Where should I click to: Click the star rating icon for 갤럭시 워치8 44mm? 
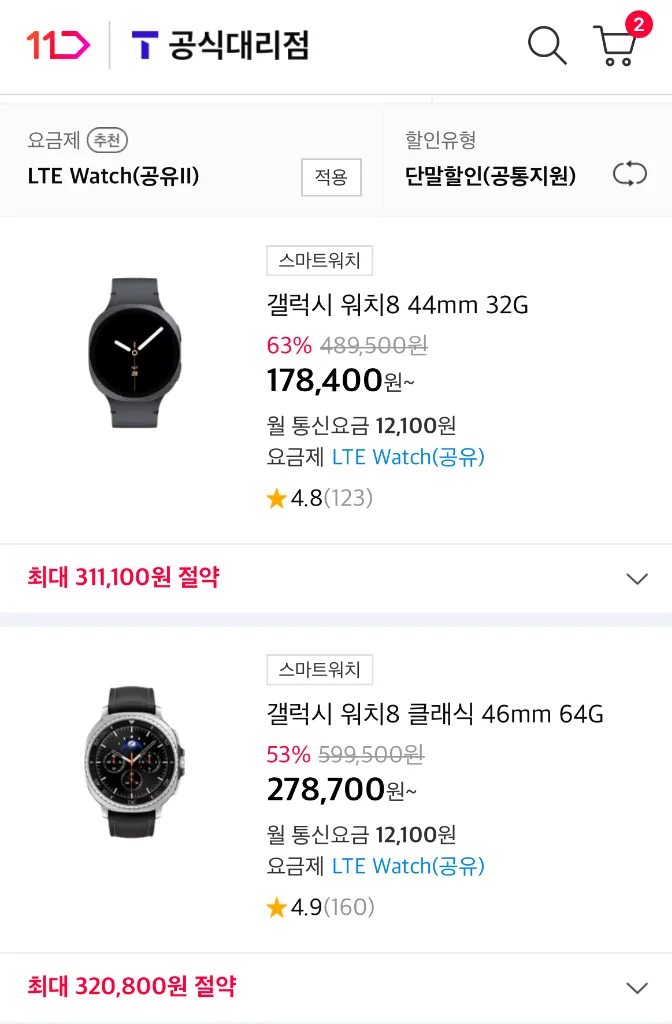click(276, 497)
